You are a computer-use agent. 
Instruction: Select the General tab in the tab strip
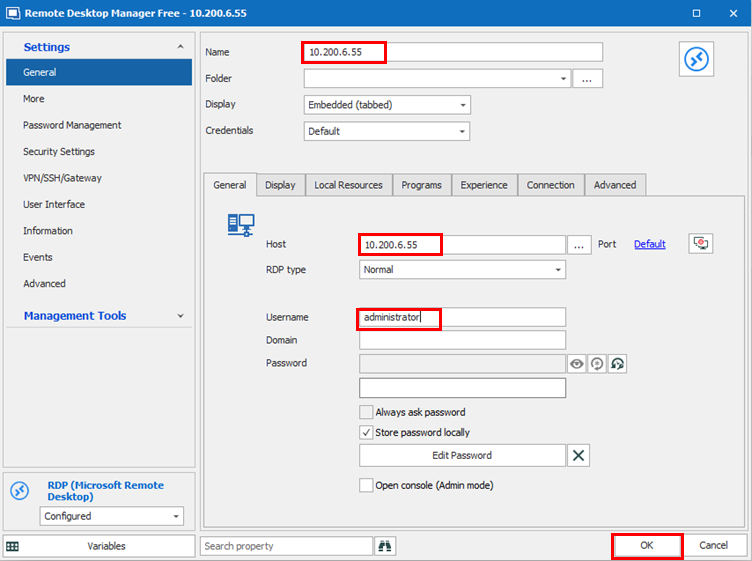pos(230,185)
